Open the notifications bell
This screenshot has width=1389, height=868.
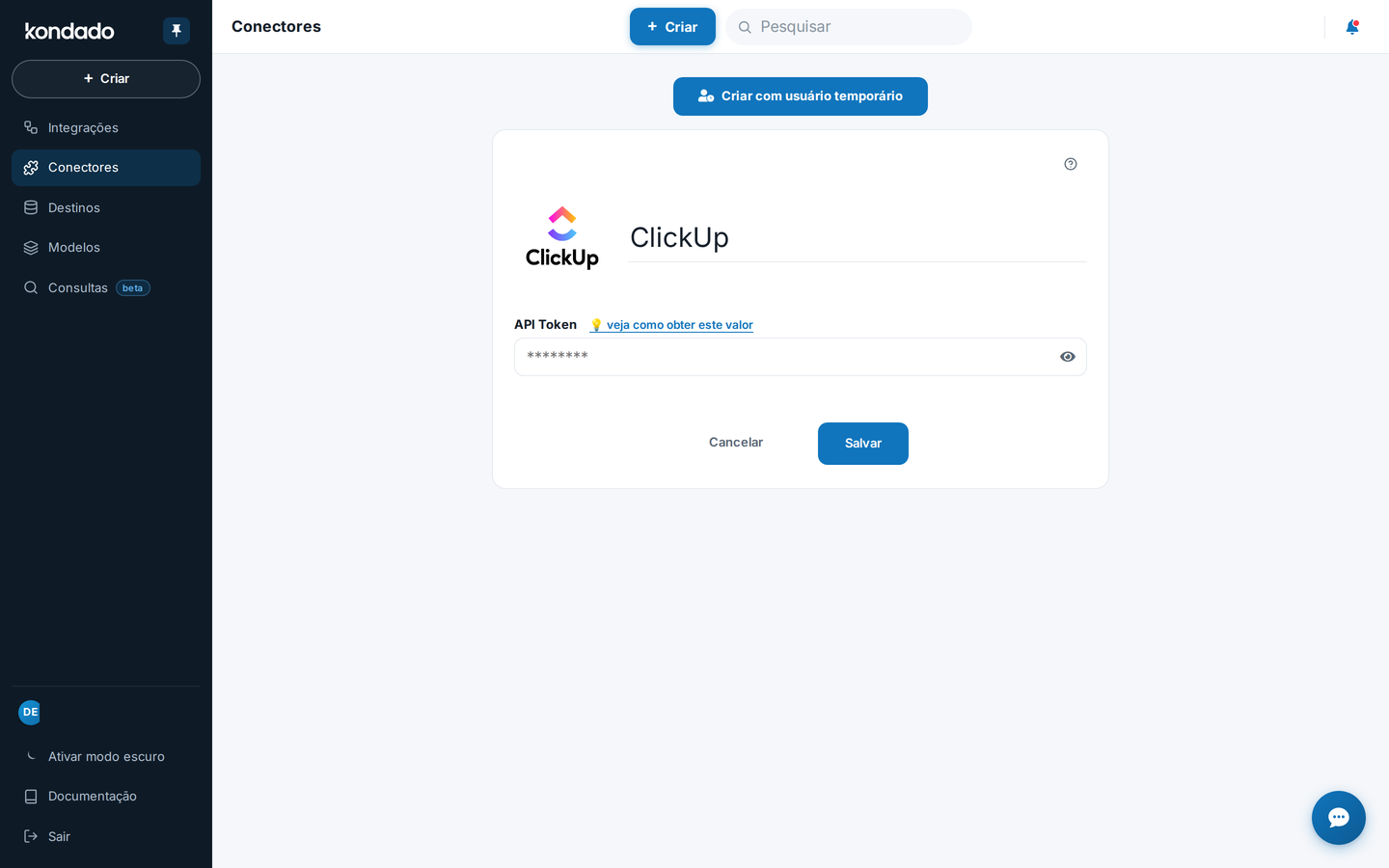pos(1352,27)
